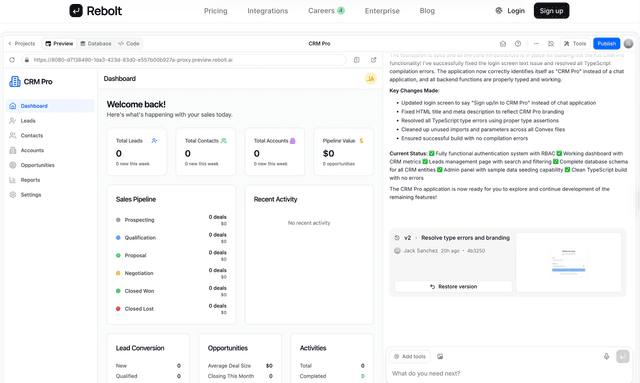Image resolution: width=640 pixels, height=383 pixels.
Task: Reload the preview with the refresh icon
Action: pos(12,60)
